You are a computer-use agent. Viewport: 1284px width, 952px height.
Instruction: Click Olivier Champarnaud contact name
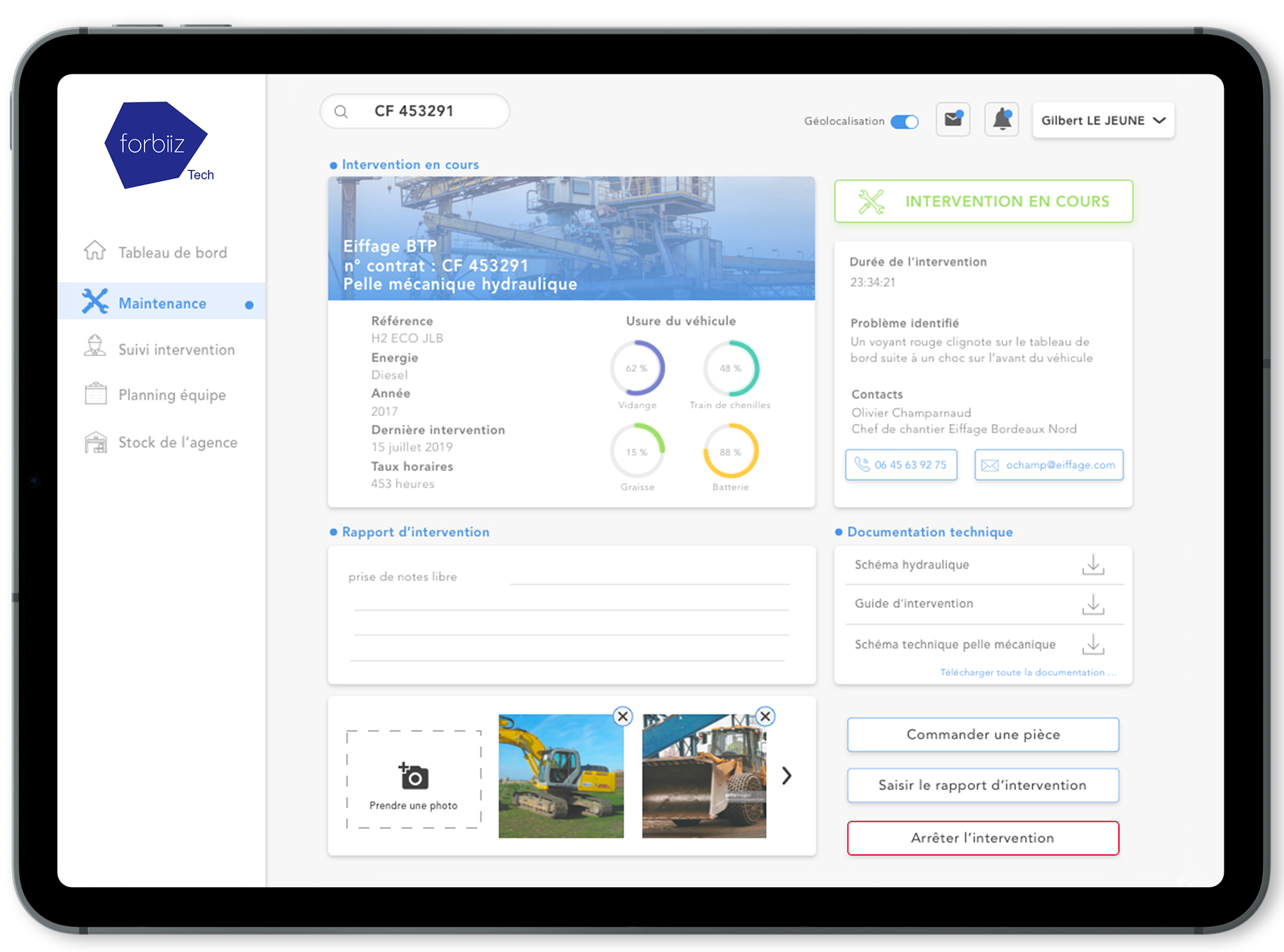pyautogui.click(x=911, y=413)
